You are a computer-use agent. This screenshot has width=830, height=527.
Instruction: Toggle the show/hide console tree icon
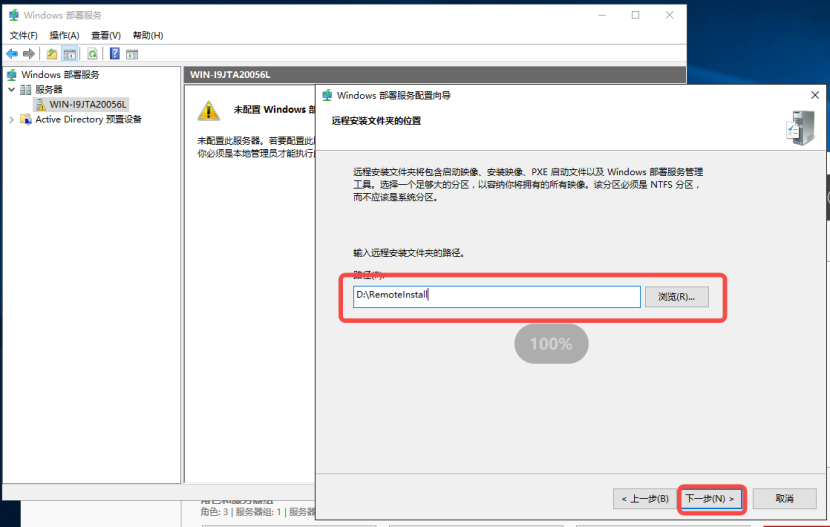(69, 54)
